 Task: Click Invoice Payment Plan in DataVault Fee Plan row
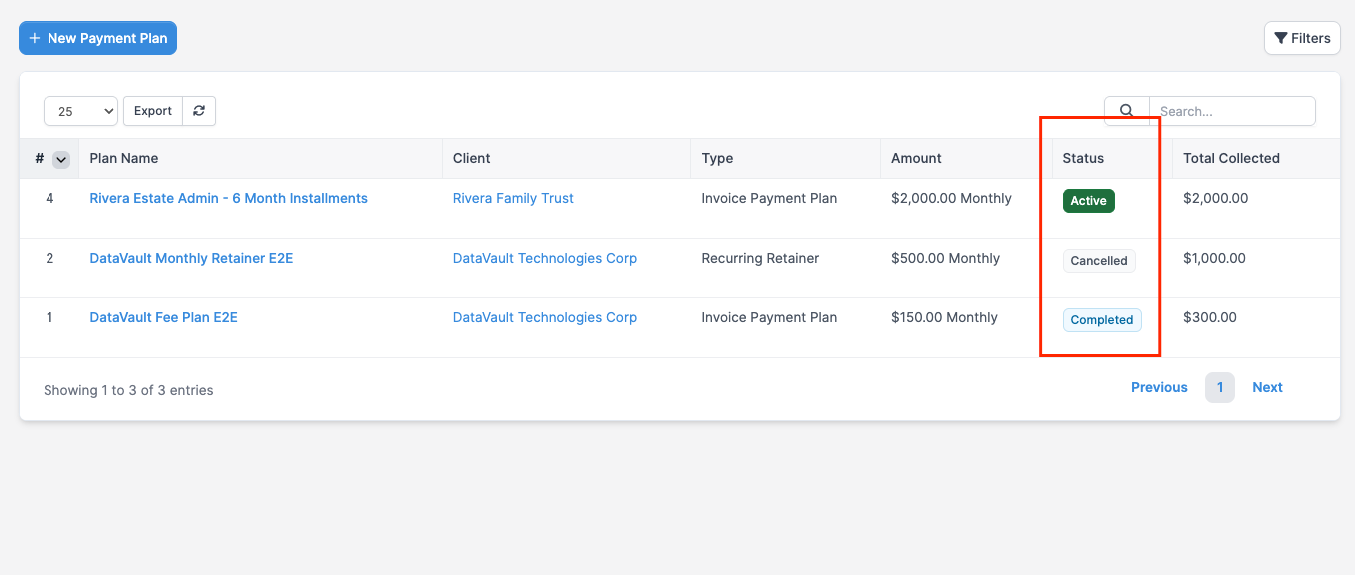pyautogui.click(x=769, y=317)
